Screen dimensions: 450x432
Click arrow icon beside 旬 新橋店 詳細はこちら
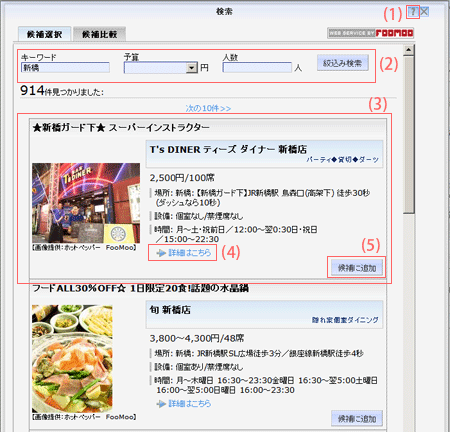coord(161,404)
